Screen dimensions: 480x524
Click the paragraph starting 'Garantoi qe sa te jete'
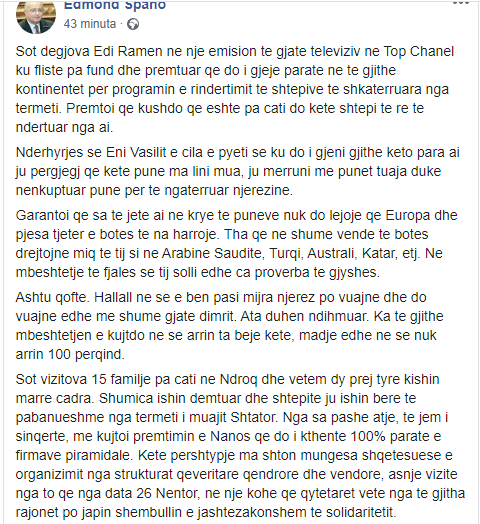[x=236, y=244]
